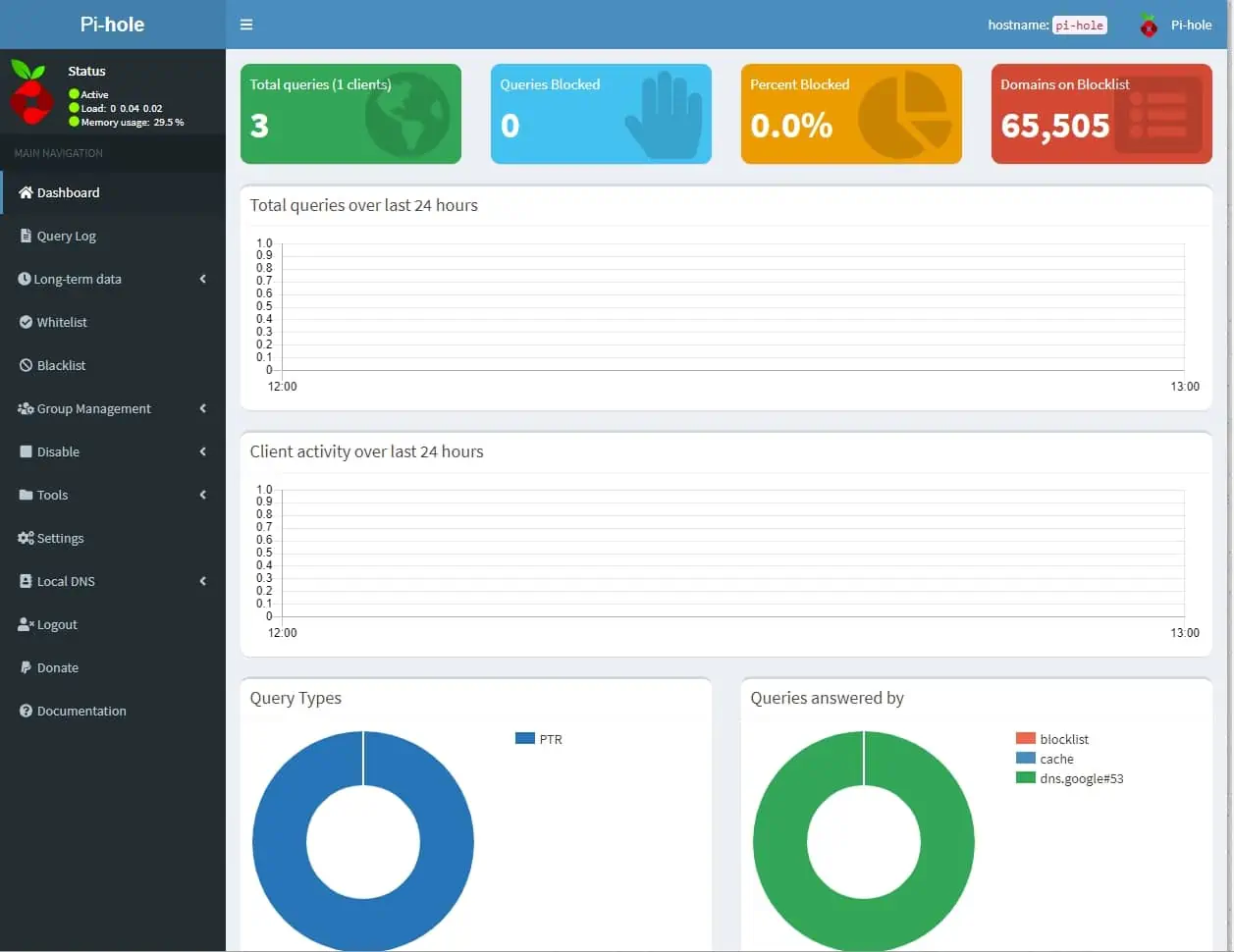Open the Documentation link
The height and width of the screenshot is (952, 1234).
click(113, 711)
